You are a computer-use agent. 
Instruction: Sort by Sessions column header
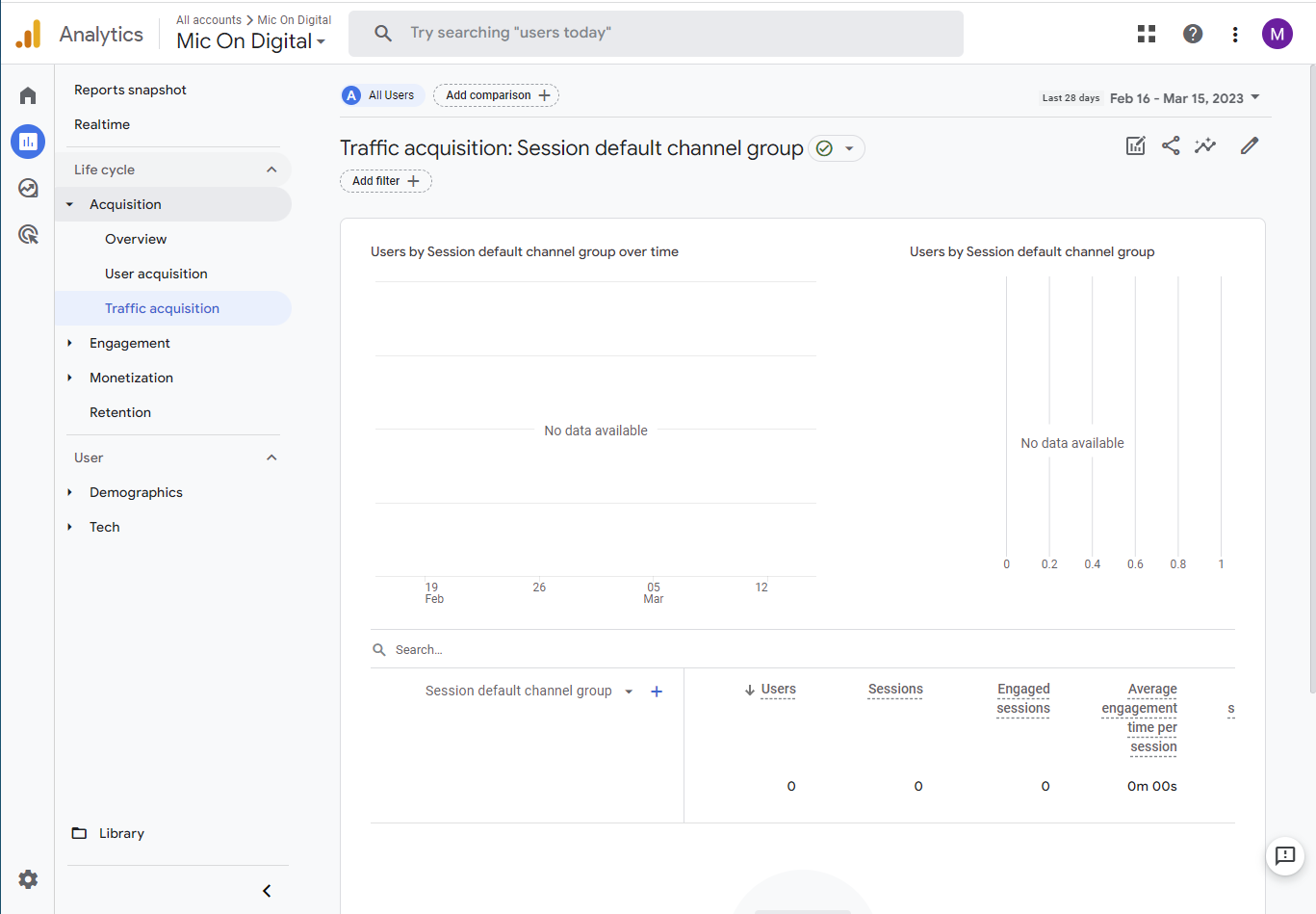pyautogui.click(x=895, y=690)
